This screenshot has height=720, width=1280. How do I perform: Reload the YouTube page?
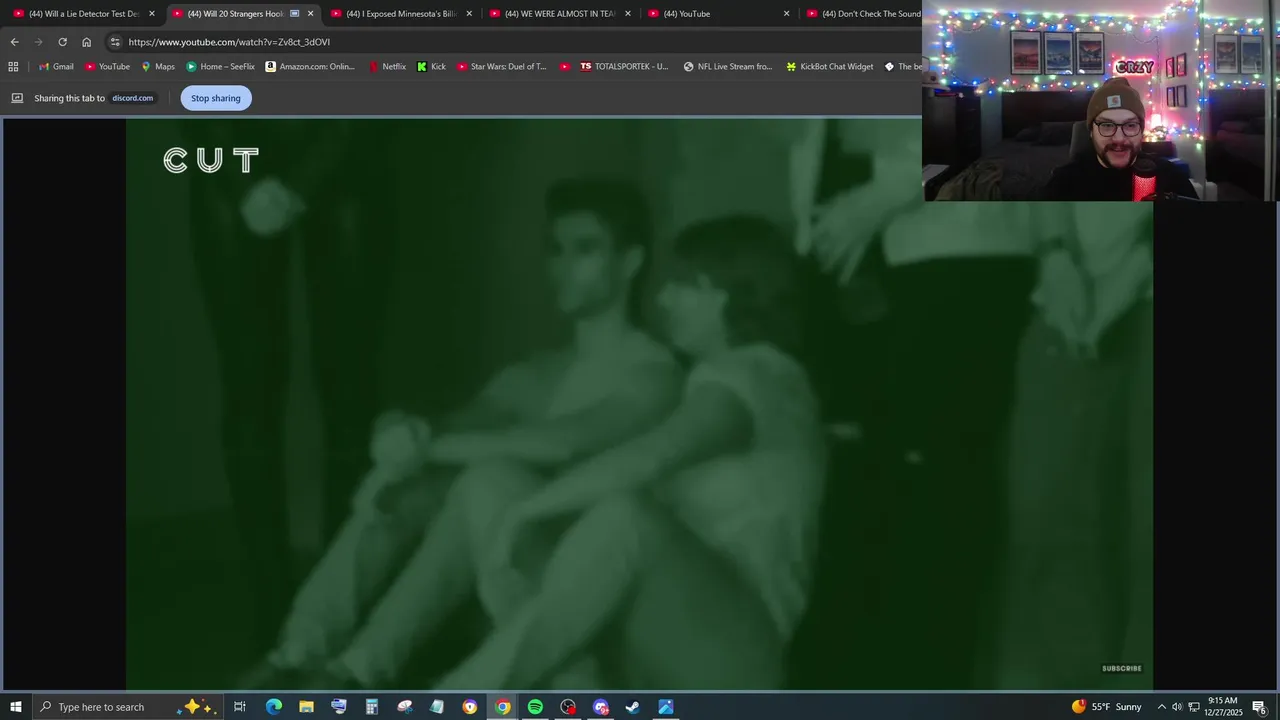(62, 42)
